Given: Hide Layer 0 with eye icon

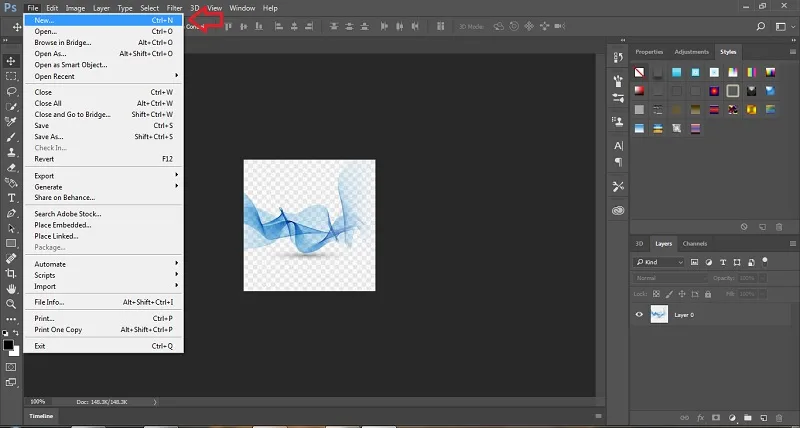Looking at the screenshot, I should coord(639,314).
